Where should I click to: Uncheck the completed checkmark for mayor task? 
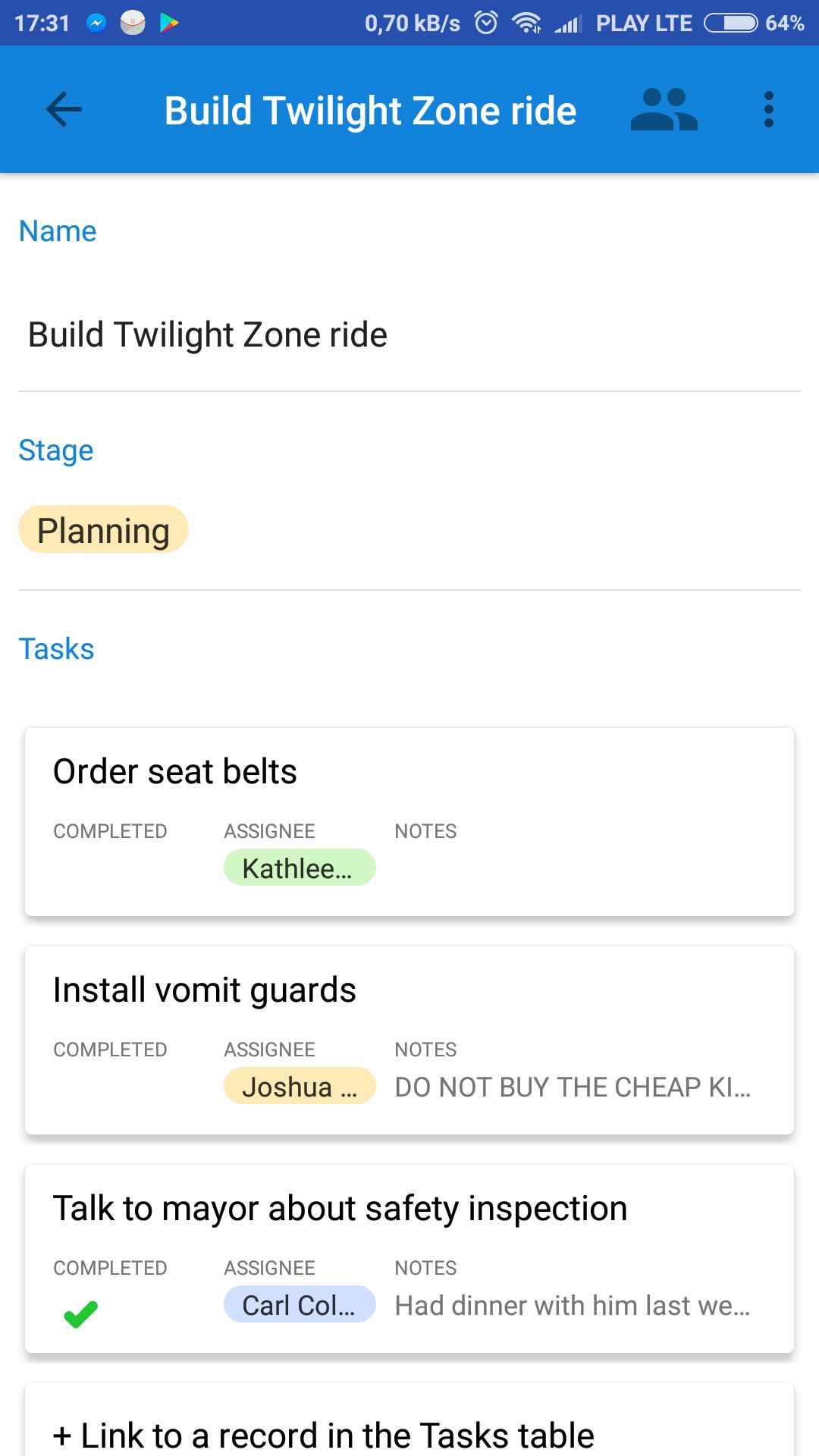81,1313
